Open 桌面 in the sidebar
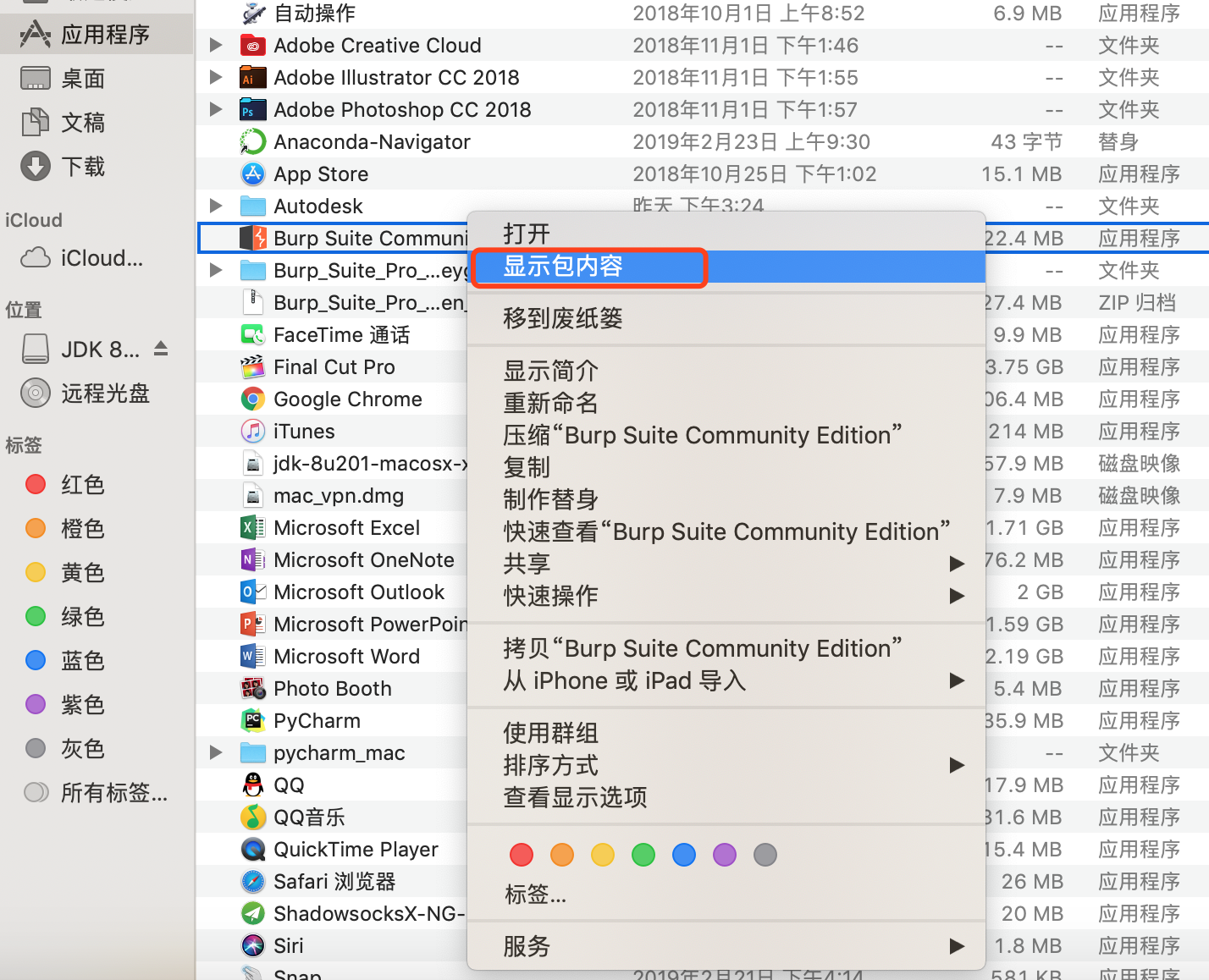This screenshot has height=980, width=1209. pos(97,78)
